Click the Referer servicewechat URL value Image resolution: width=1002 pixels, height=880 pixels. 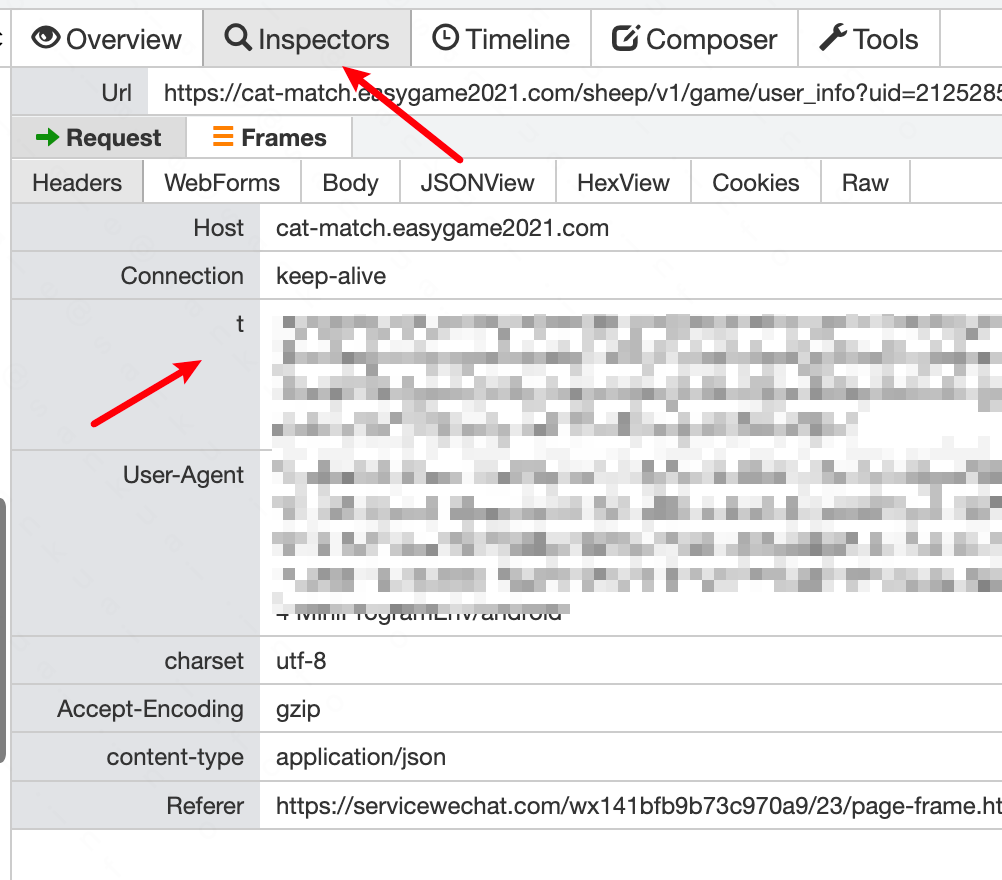point(638,806)
